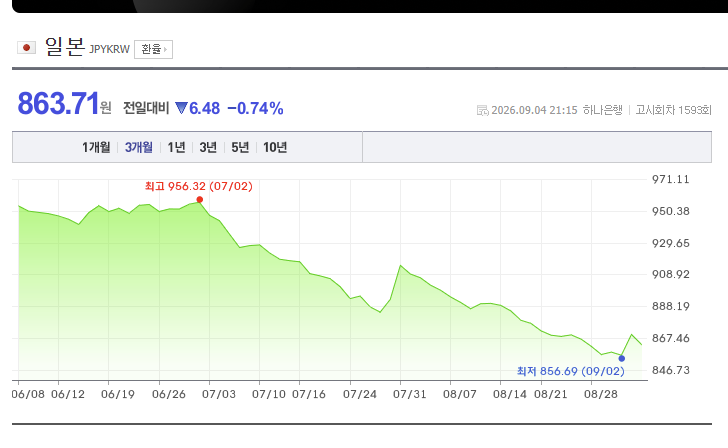Click the Japan flag icon

coord(26,48)
